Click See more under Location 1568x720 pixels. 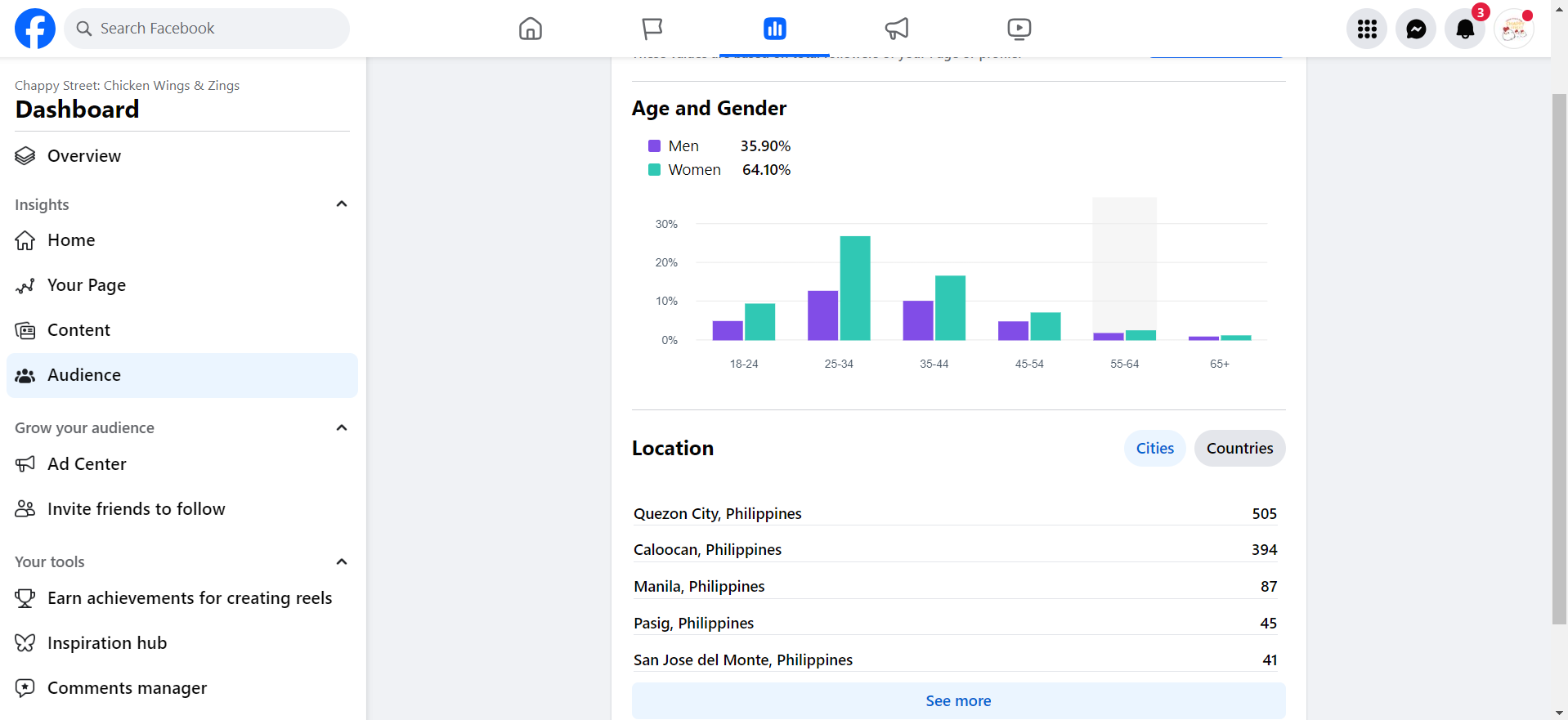958,701
